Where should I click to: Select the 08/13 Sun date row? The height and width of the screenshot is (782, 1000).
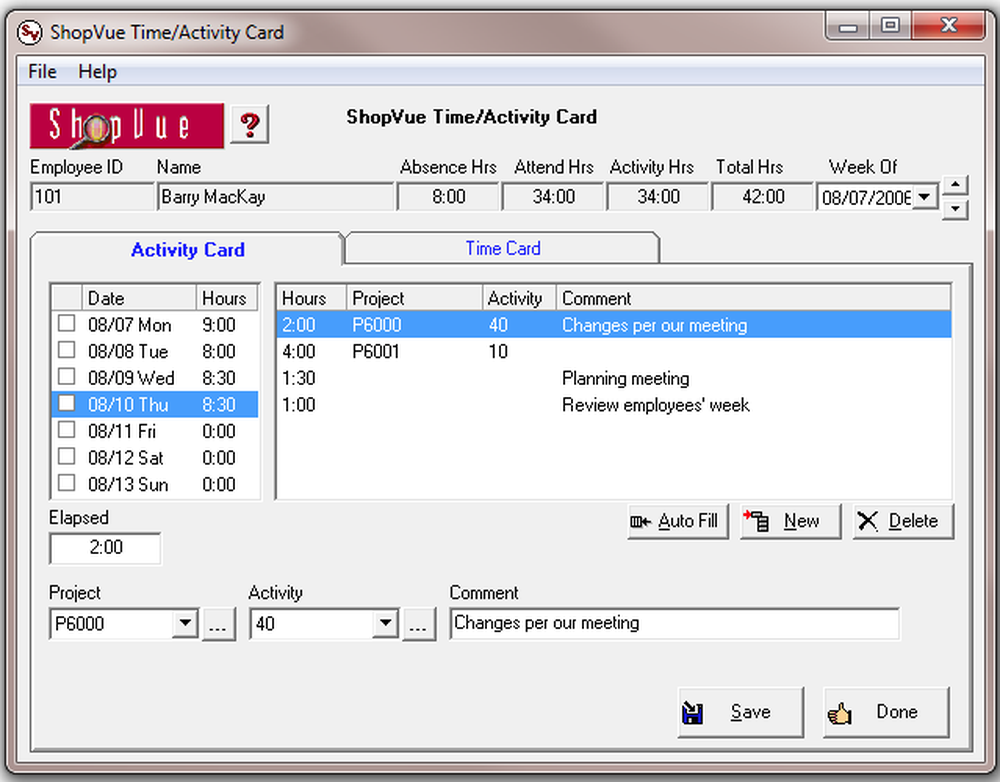pos(155,485)
